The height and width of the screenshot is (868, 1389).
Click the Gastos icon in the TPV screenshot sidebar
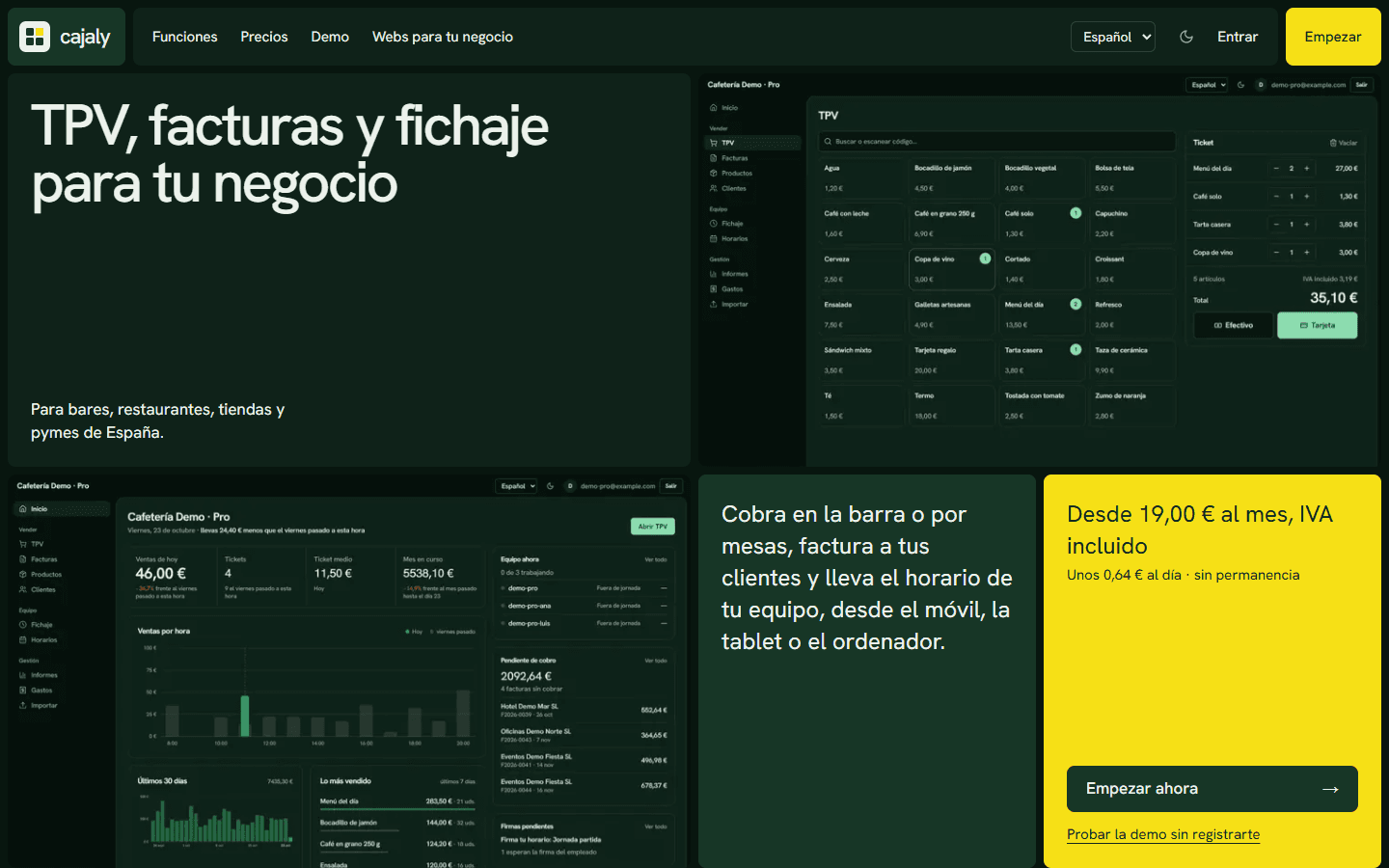point(714,289)
